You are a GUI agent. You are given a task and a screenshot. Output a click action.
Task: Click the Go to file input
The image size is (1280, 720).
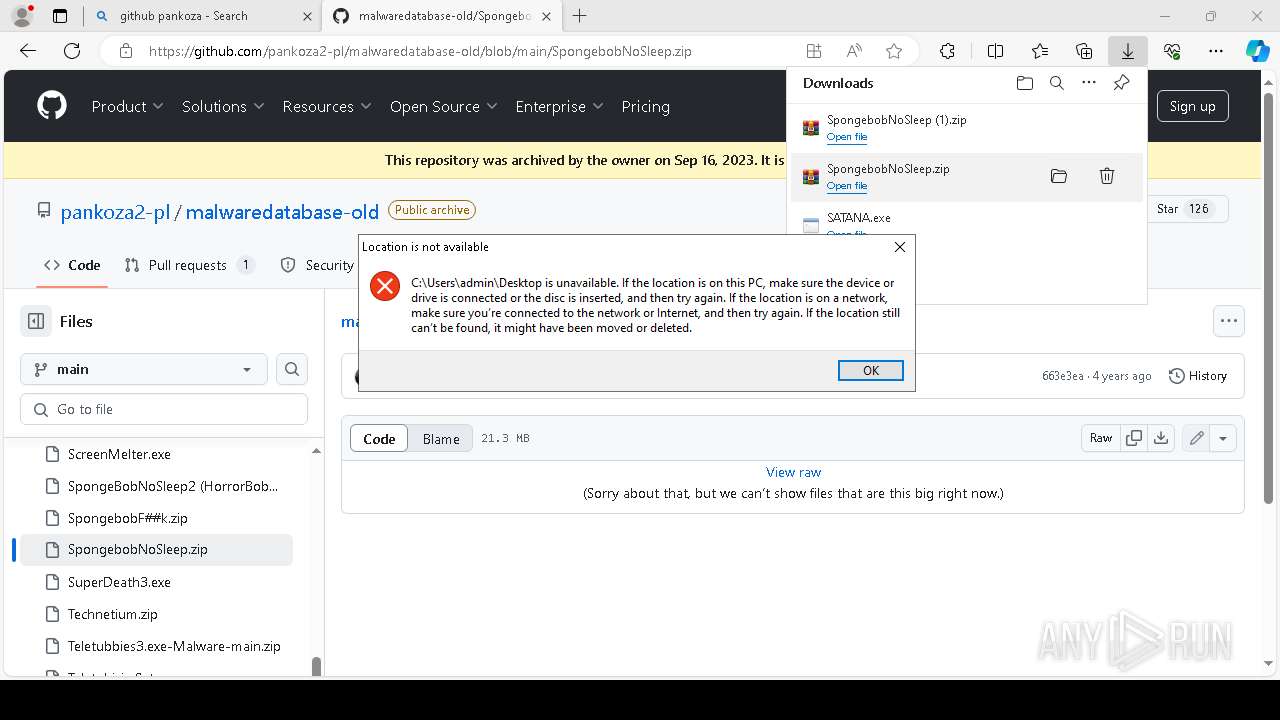coord(164,409)
